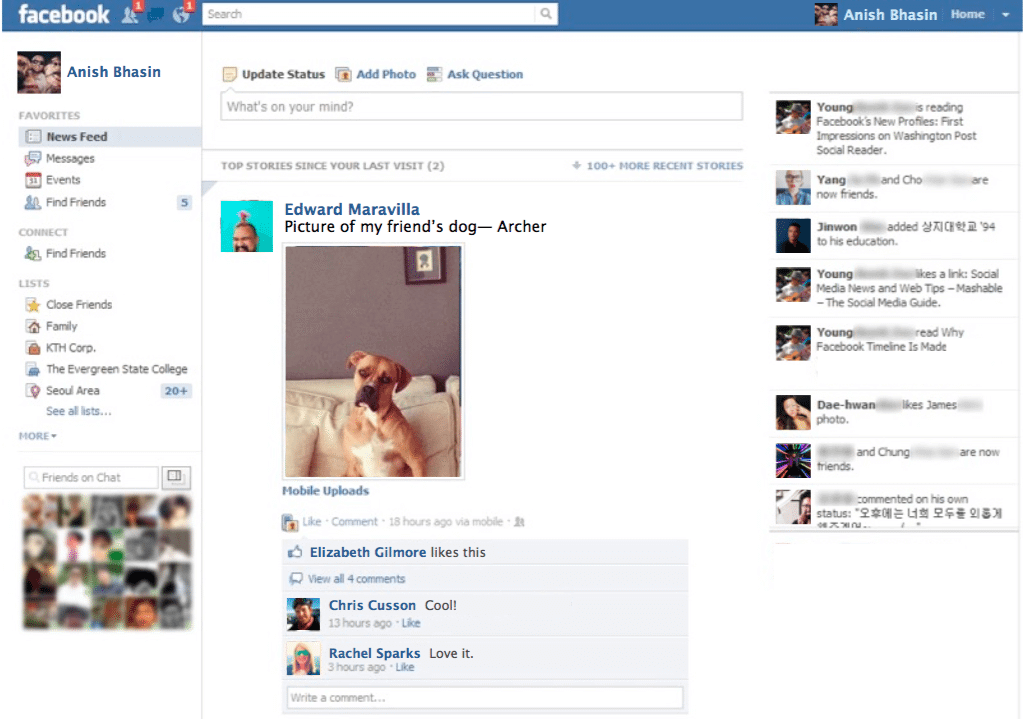Click Comment link under the photo
1023x719 pixels.
(354, 522)
